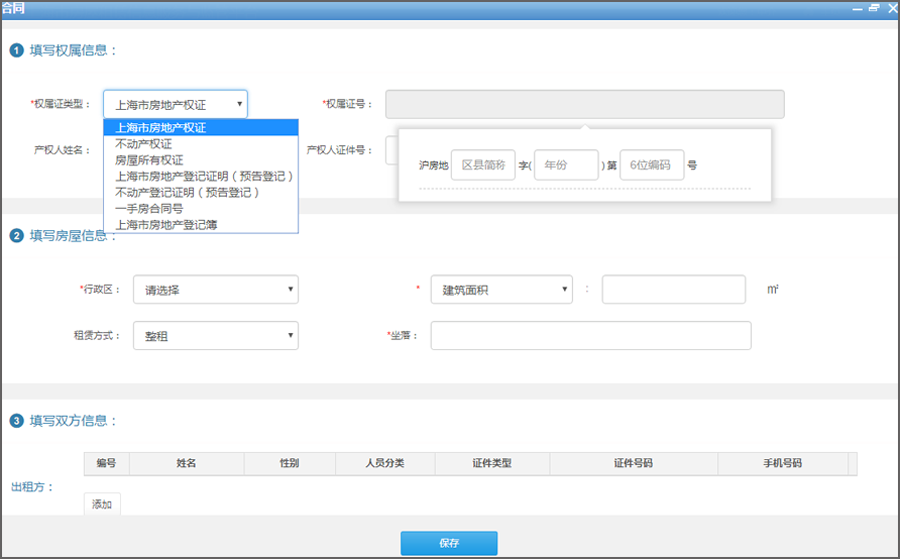Click the 填写双方信息 heading
Viewport: 900px width, 559px height.
tap(73, 421)
